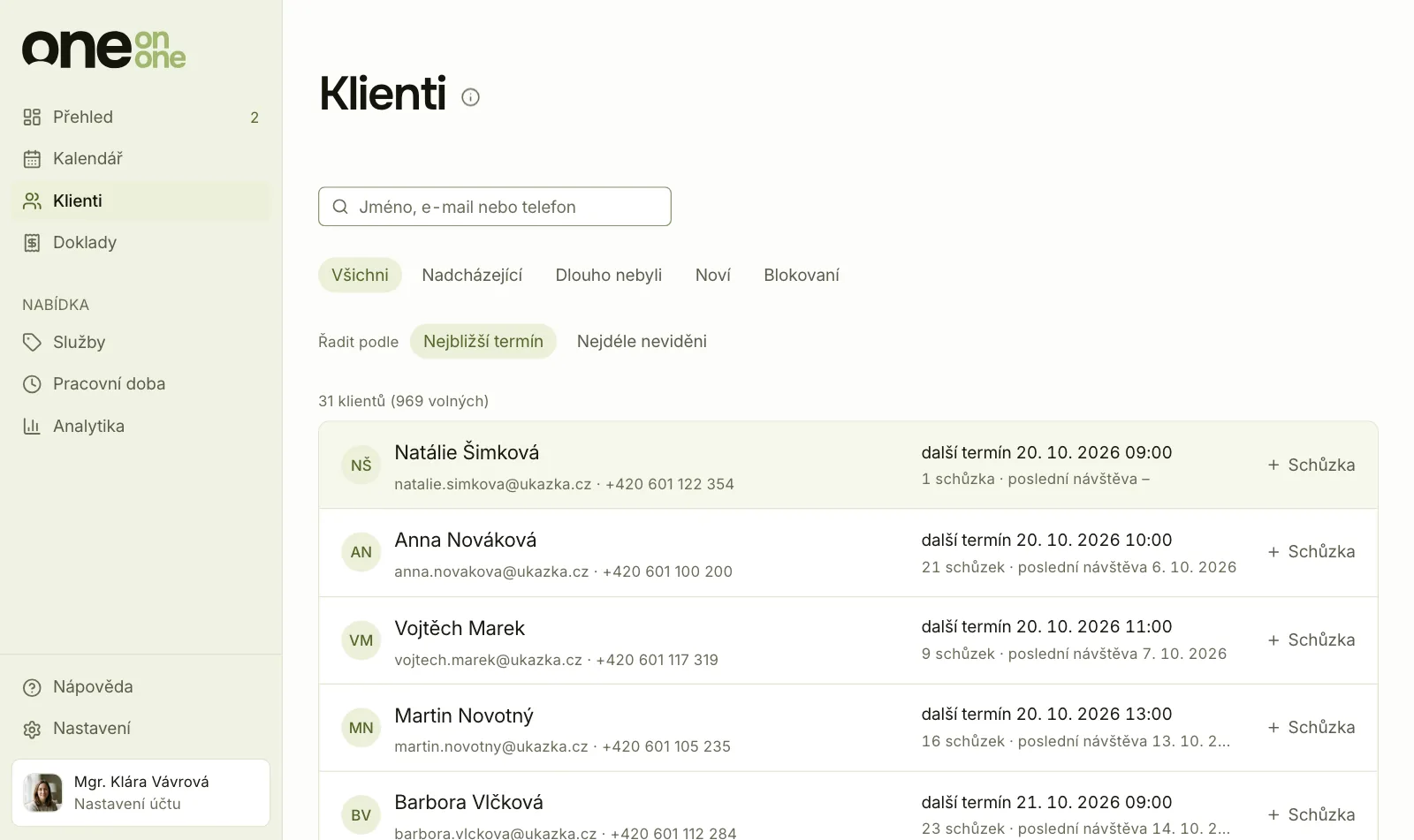Screen dimensions: 1414x840
Task: Open the Přehled dashboard icon
Action: point(32,117)
